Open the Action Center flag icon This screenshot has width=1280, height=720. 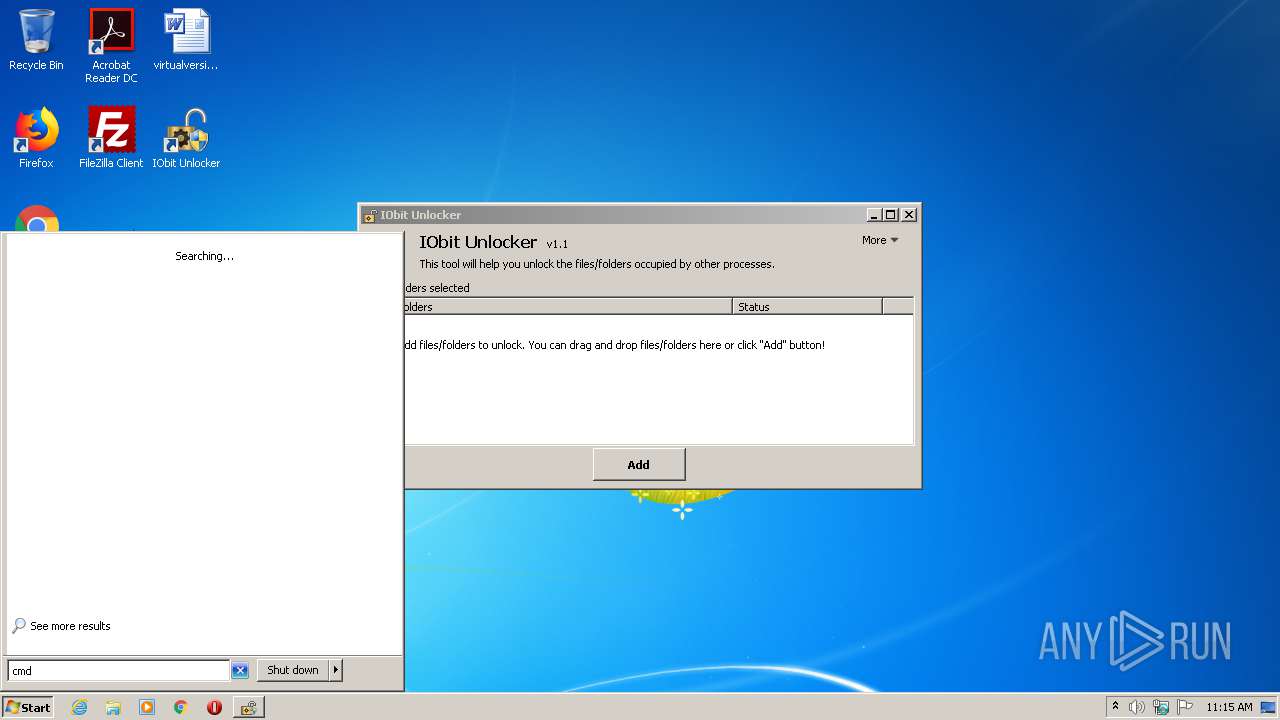pos(1185,707)
